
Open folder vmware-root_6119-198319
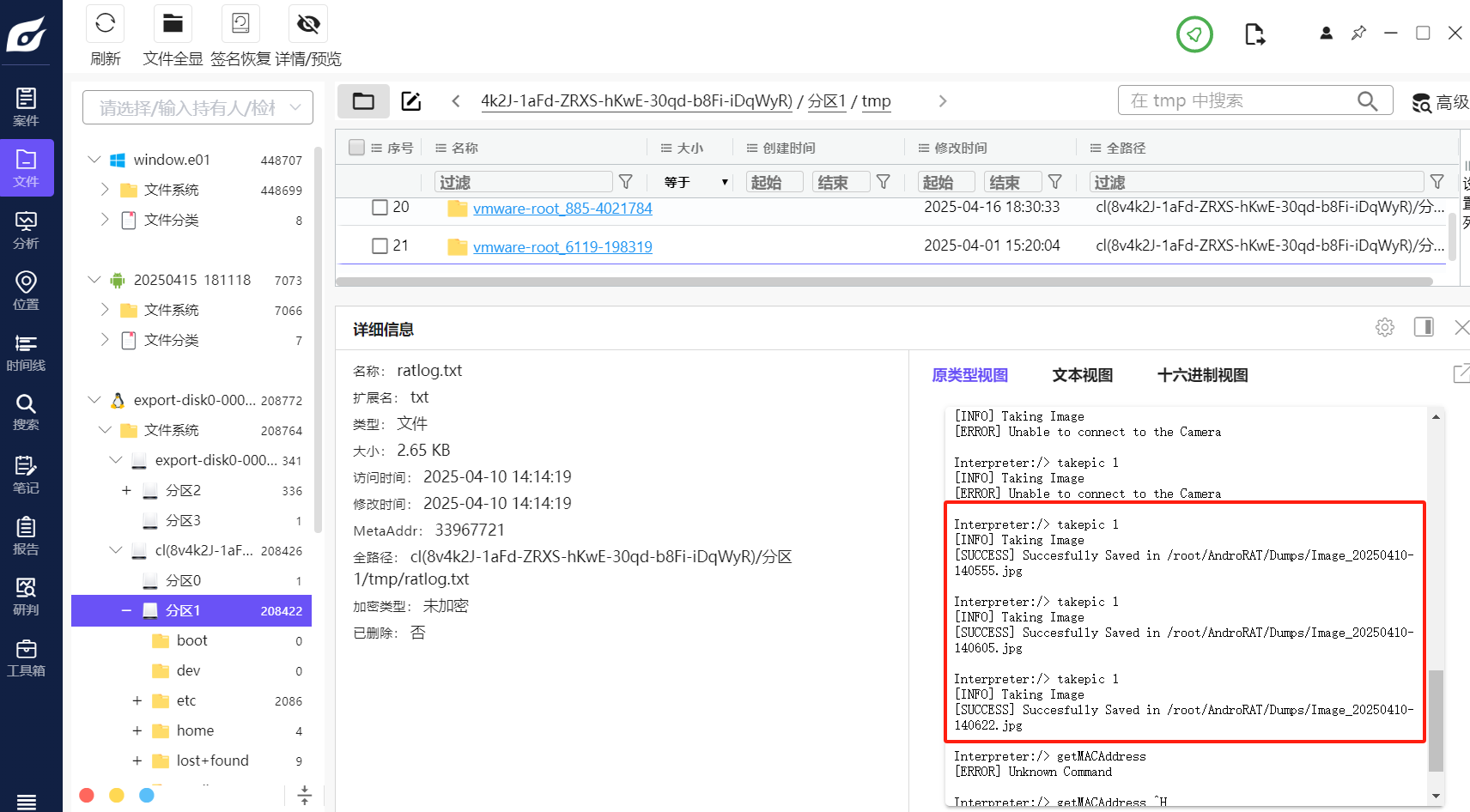click(562, 247)
